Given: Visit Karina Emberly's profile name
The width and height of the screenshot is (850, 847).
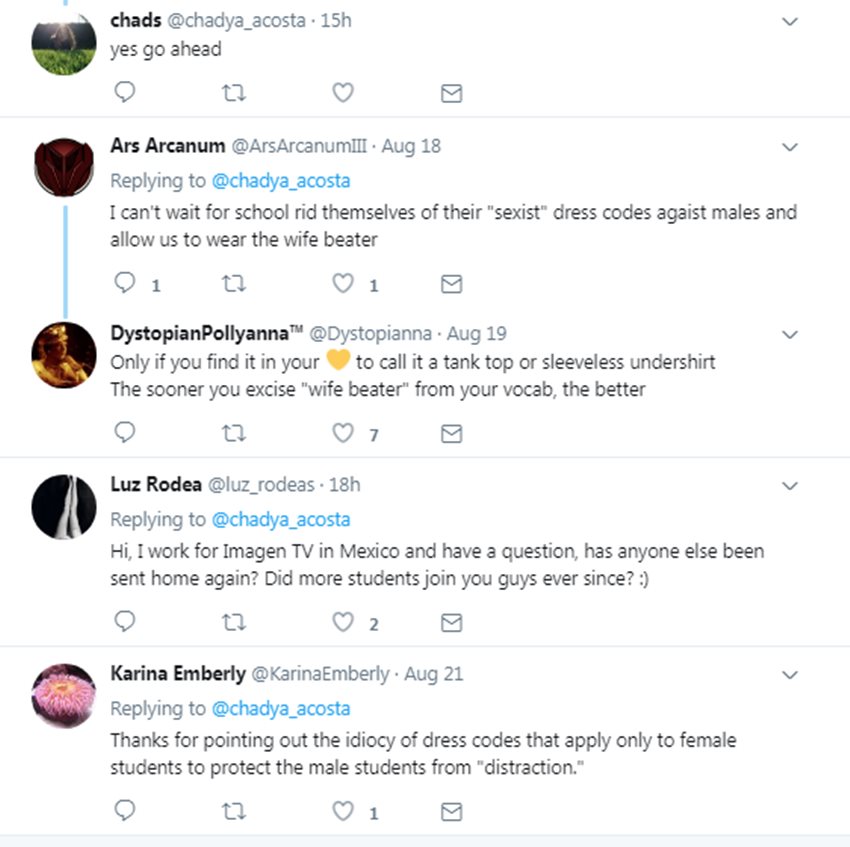Looking at the screenshot, I should (x=173, y=674).
